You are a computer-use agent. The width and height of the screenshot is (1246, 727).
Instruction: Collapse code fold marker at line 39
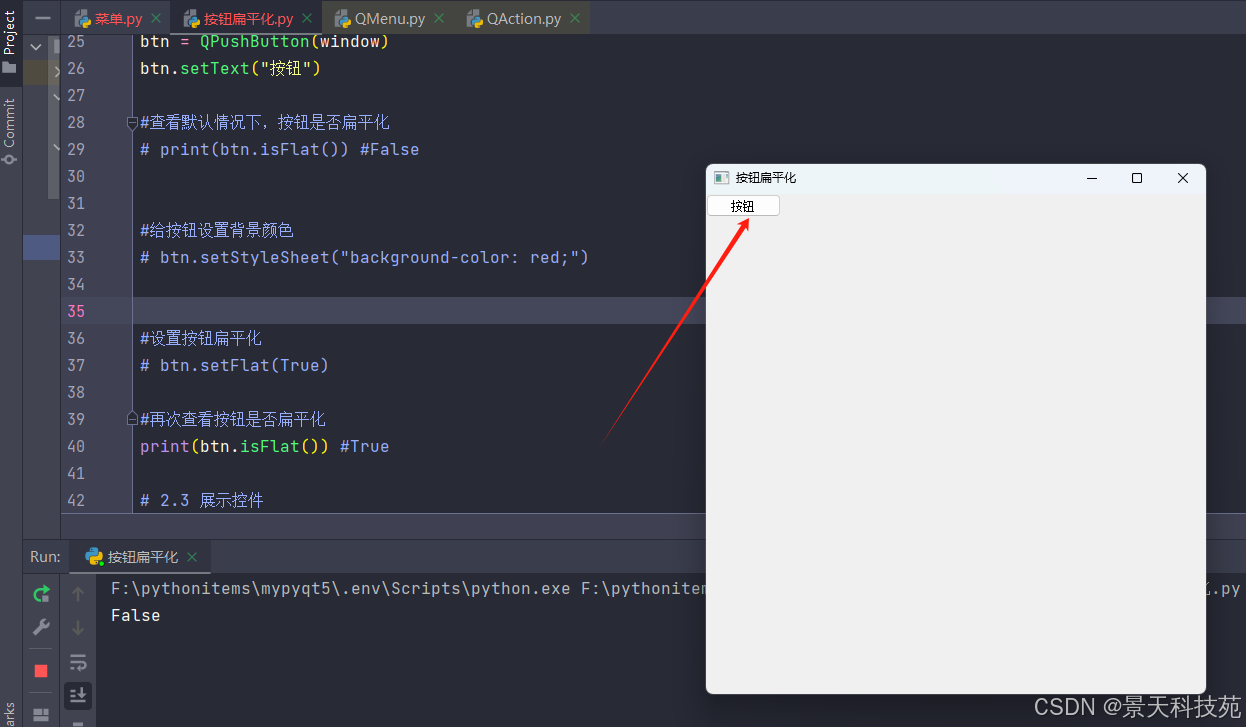(x=132, y=419)
